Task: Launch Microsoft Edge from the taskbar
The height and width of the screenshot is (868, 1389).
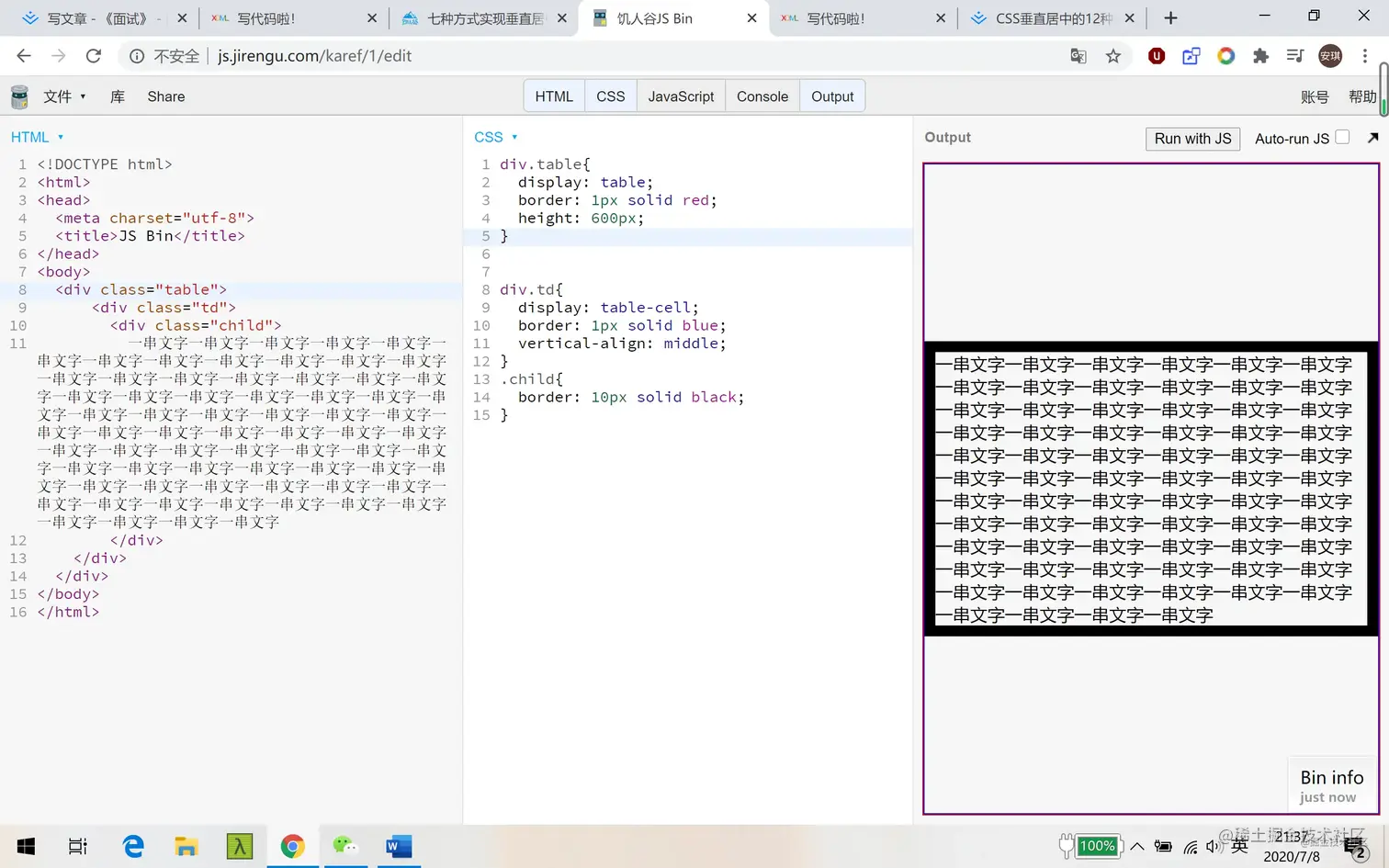Action: pos(133,846)
